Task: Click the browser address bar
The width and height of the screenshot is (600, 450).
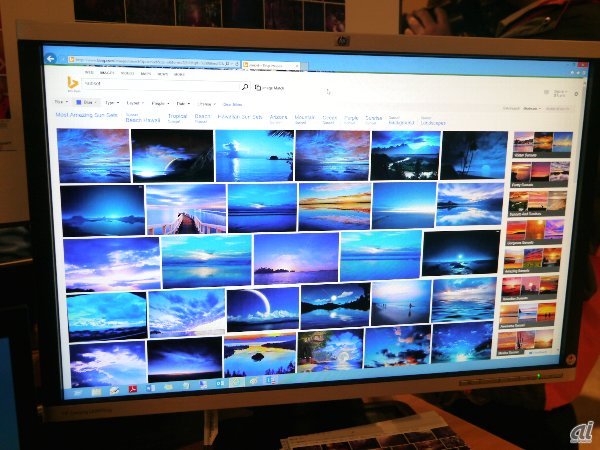Action: pyautogui.click(x=153, y=62)
